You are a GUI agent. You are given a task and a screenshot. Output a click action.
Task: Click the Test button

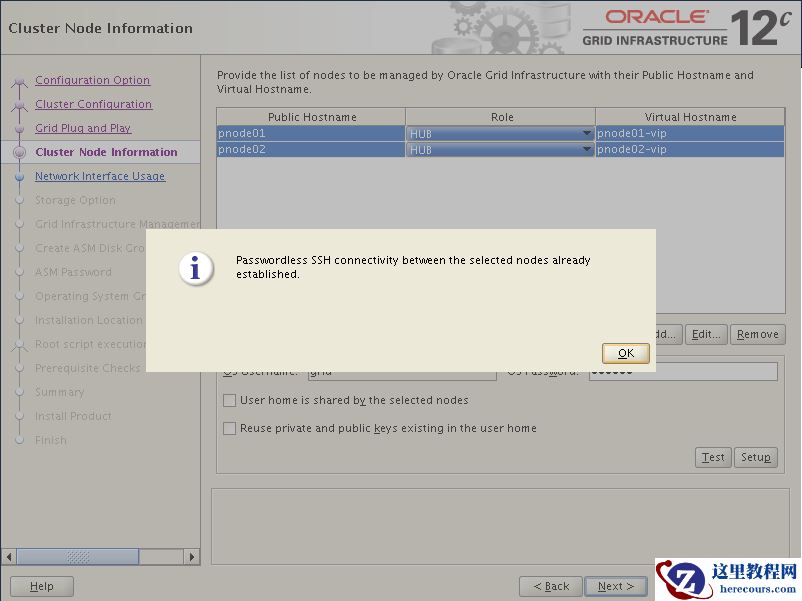713,457
